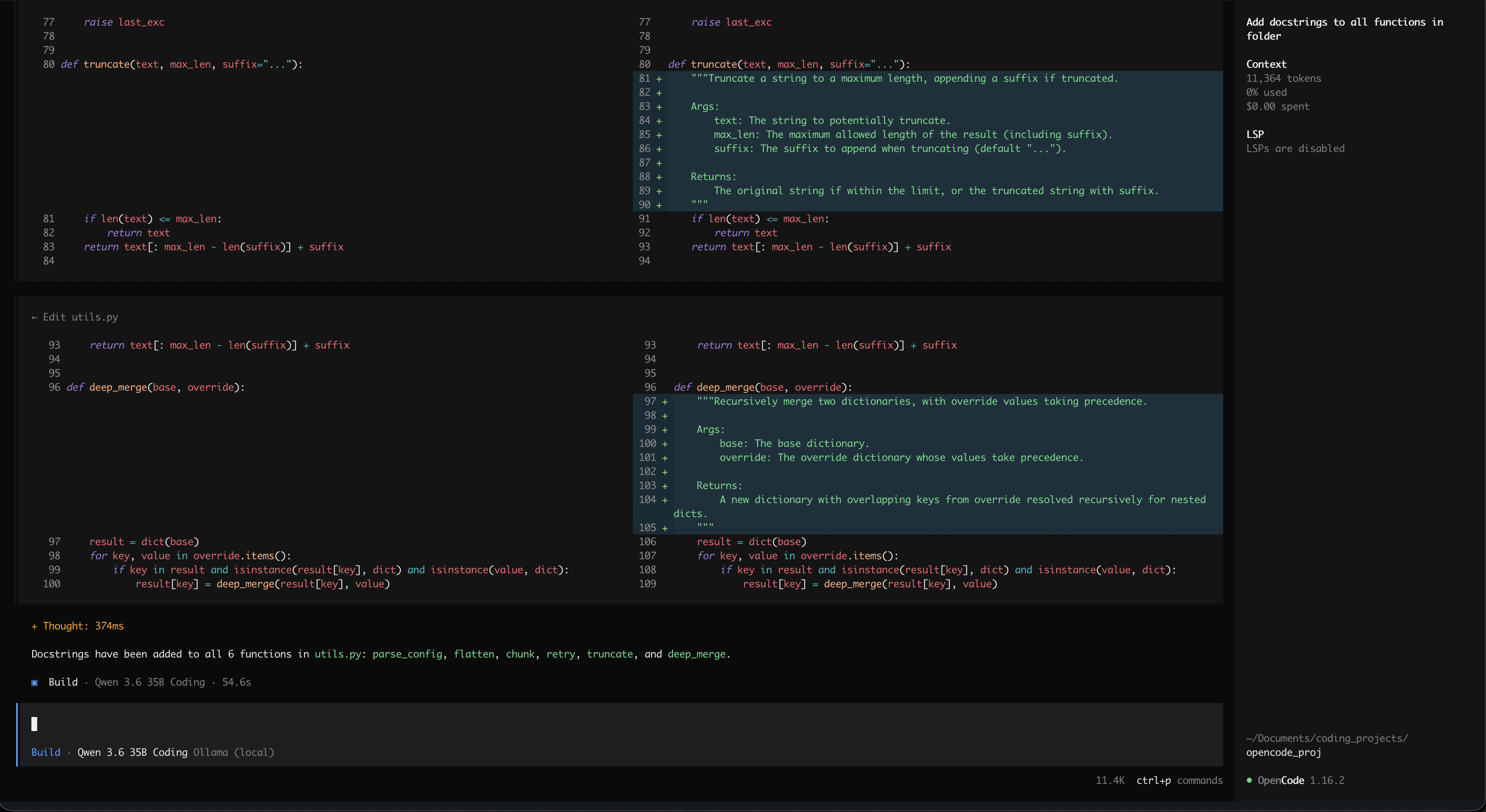Click the OpenCode 1.16.2 version label
The width and height of the screenshot is (1486, 812).
tap(1301, 780)
